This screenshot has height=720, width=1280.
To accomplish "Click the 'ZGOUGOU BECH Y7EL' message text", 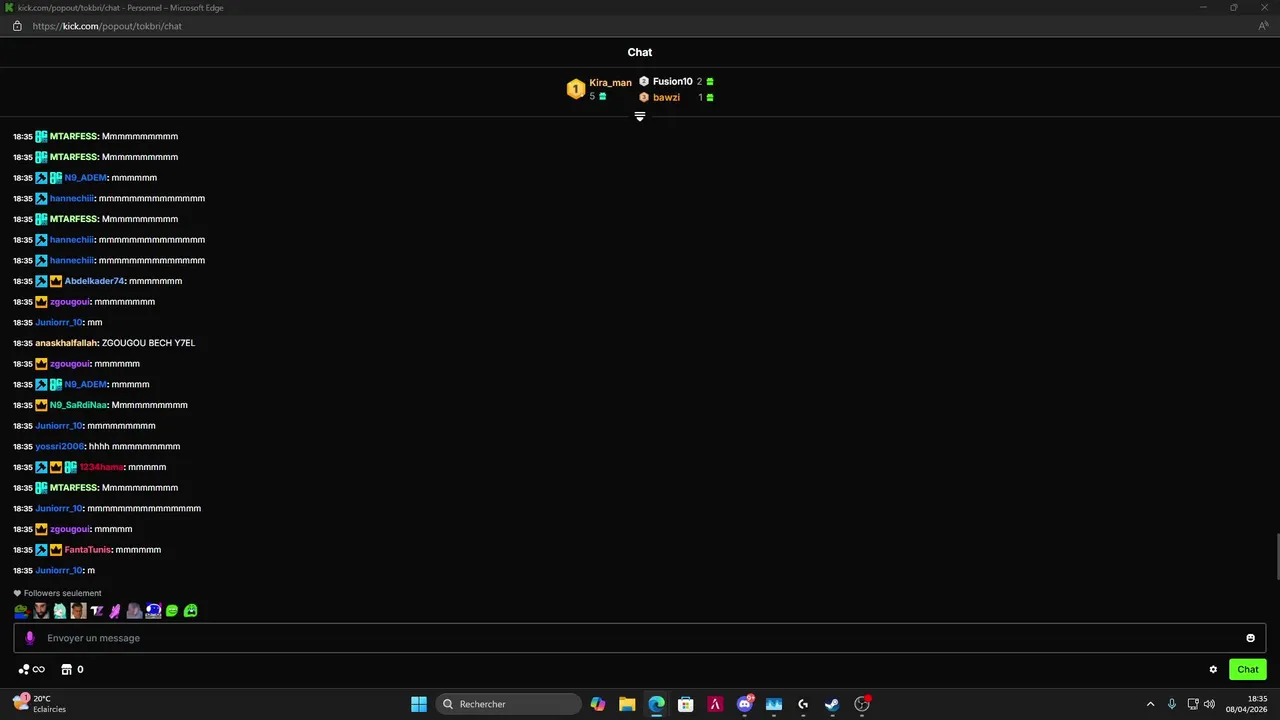I will point(148,343).
